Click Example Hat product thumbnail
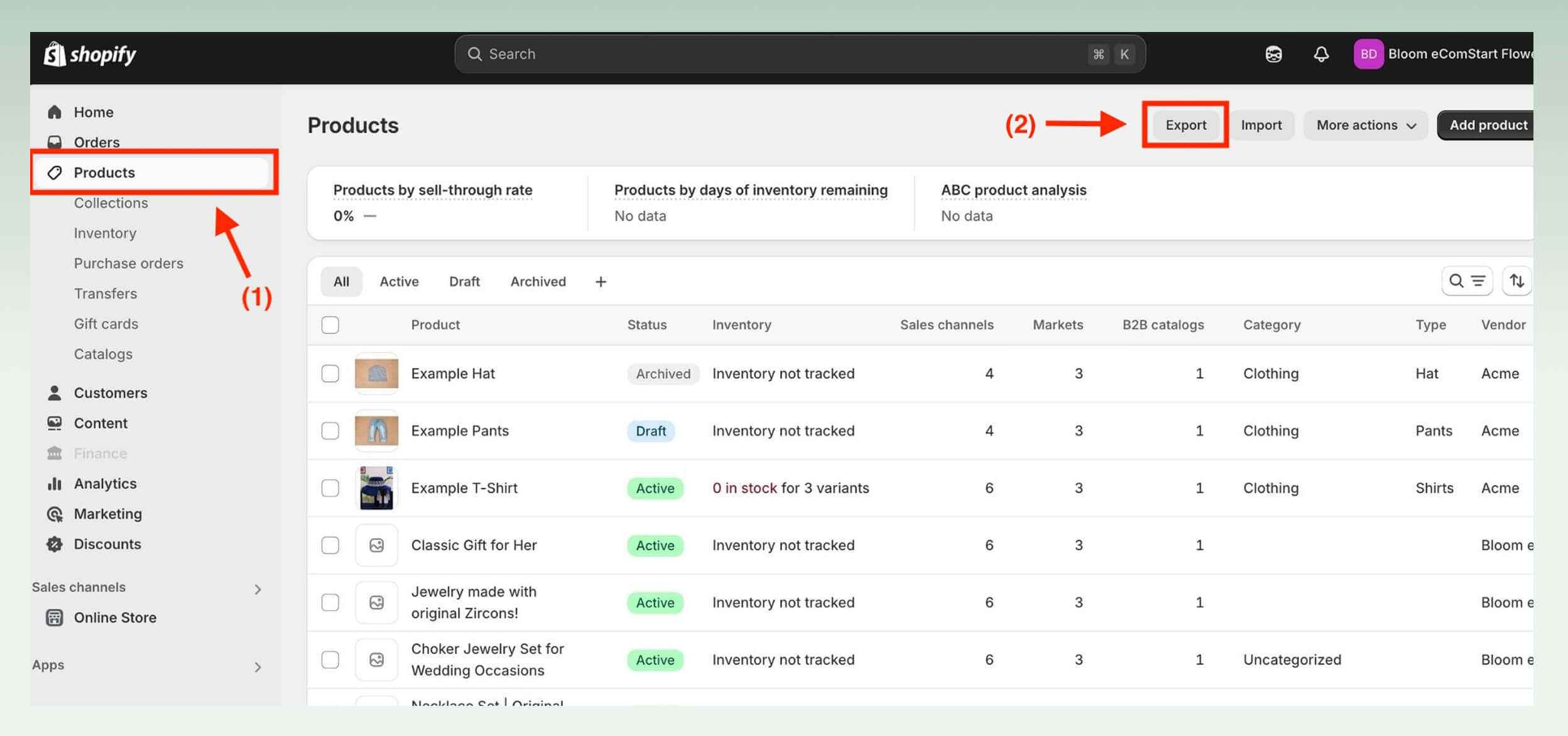The width and height of the screenshot is (1568, 736). coord(376,374)
